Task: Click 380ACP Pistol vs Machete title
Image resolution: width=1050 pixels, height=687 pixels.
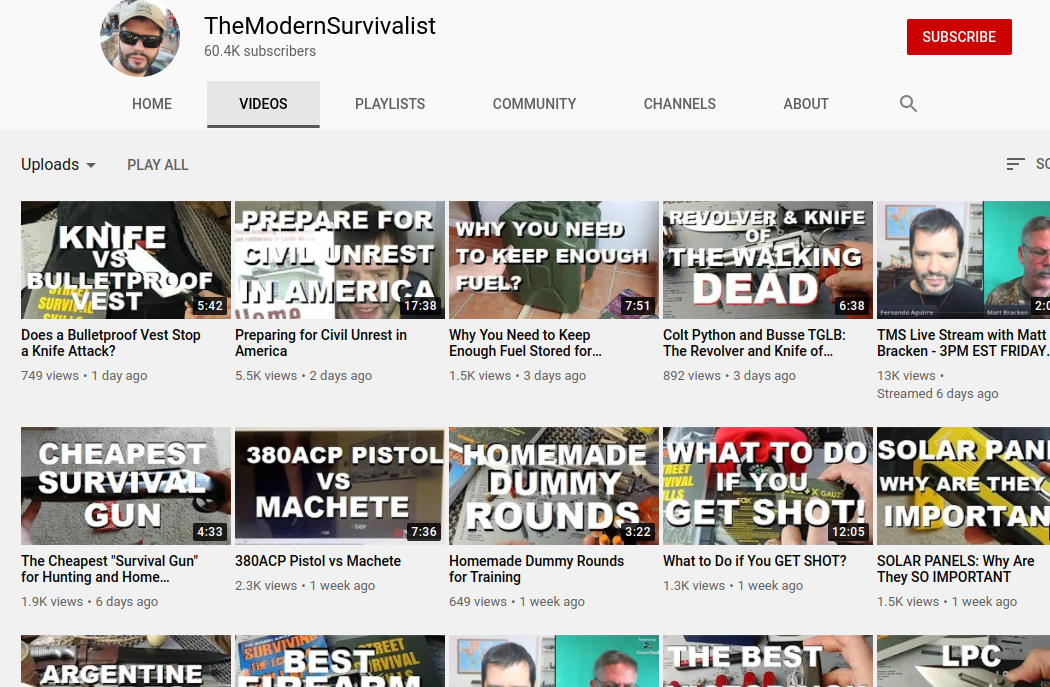Action: coord(318,561)
